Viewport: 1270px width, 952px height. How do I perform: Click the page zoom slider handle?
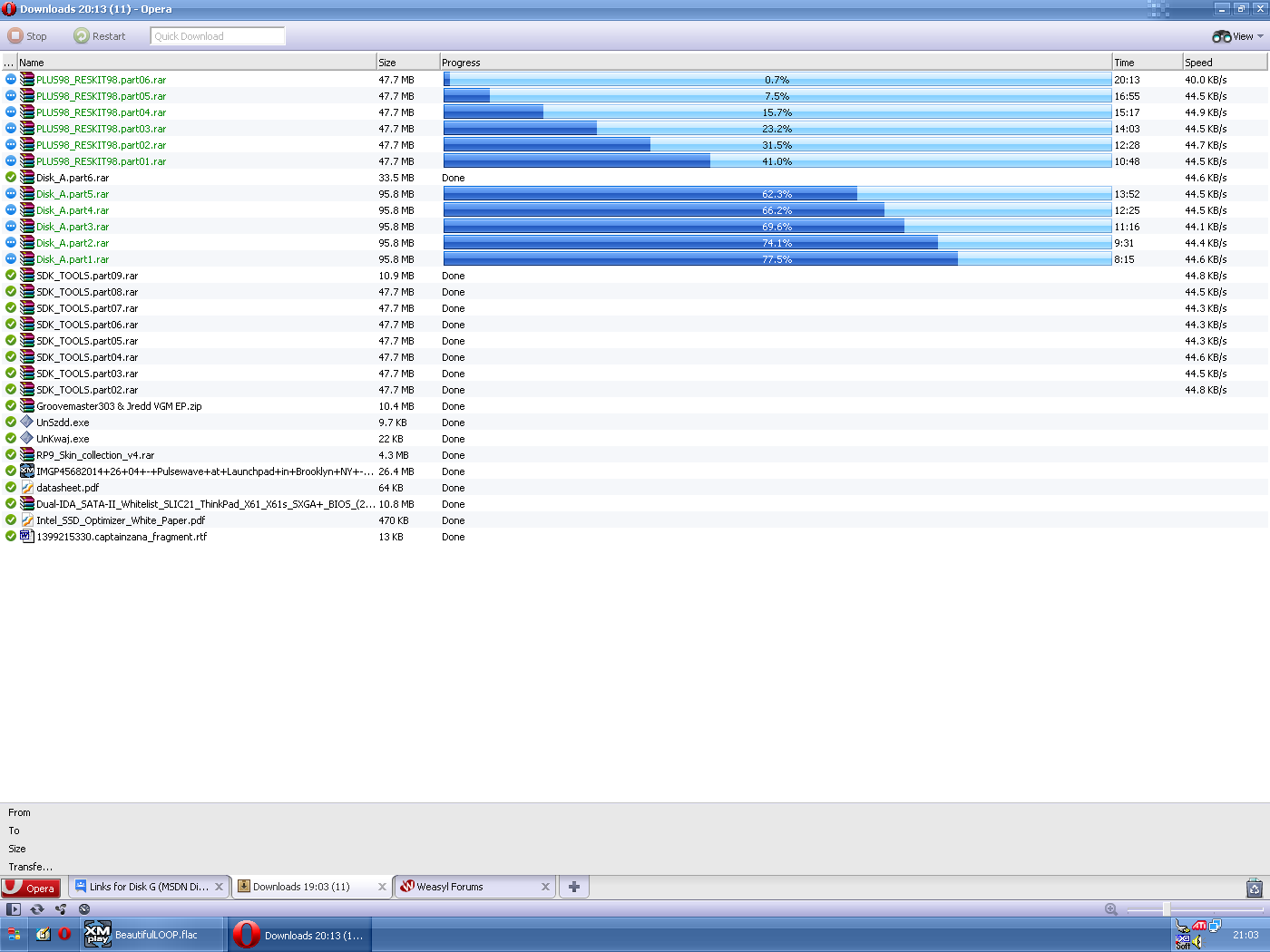pos(1166,908)
